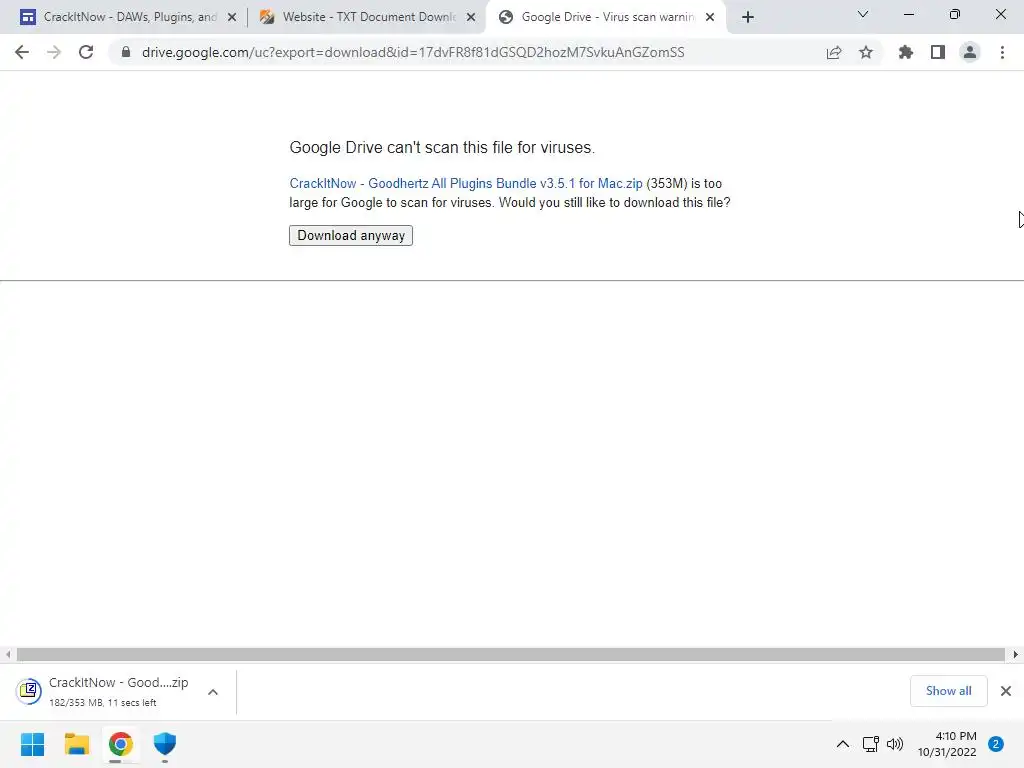Close the Website TXT Document tab

tap(471, 18)
